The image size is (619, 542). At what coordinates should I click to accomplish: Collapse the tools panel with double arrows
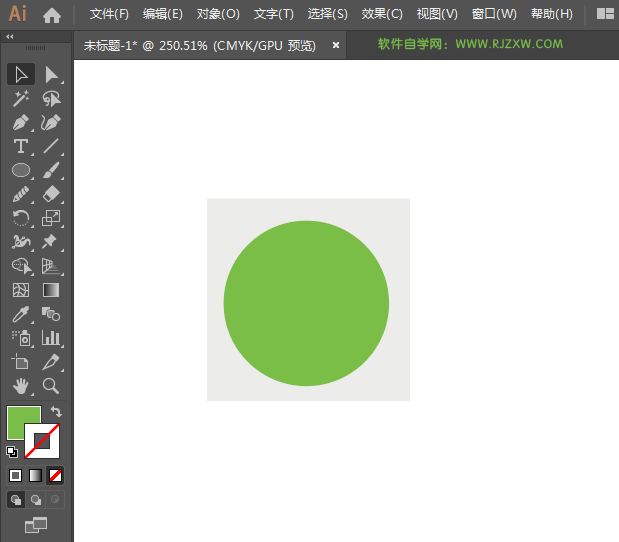pos(10,36)
